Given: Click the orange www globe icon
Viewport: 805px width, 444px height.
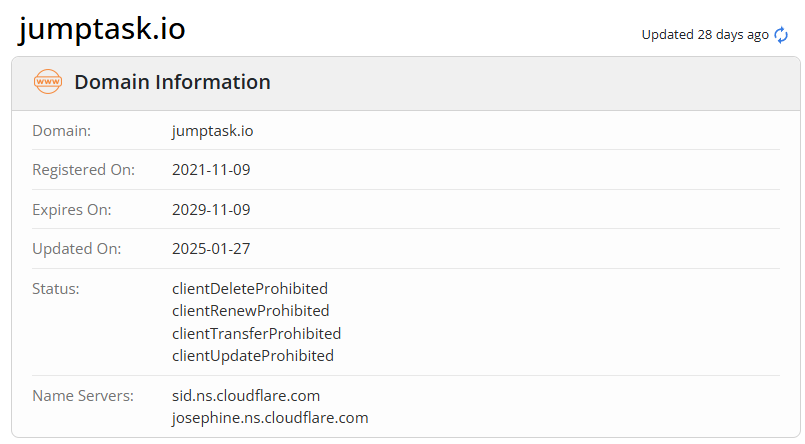Looking at the screenshot, I should point(48,82).
